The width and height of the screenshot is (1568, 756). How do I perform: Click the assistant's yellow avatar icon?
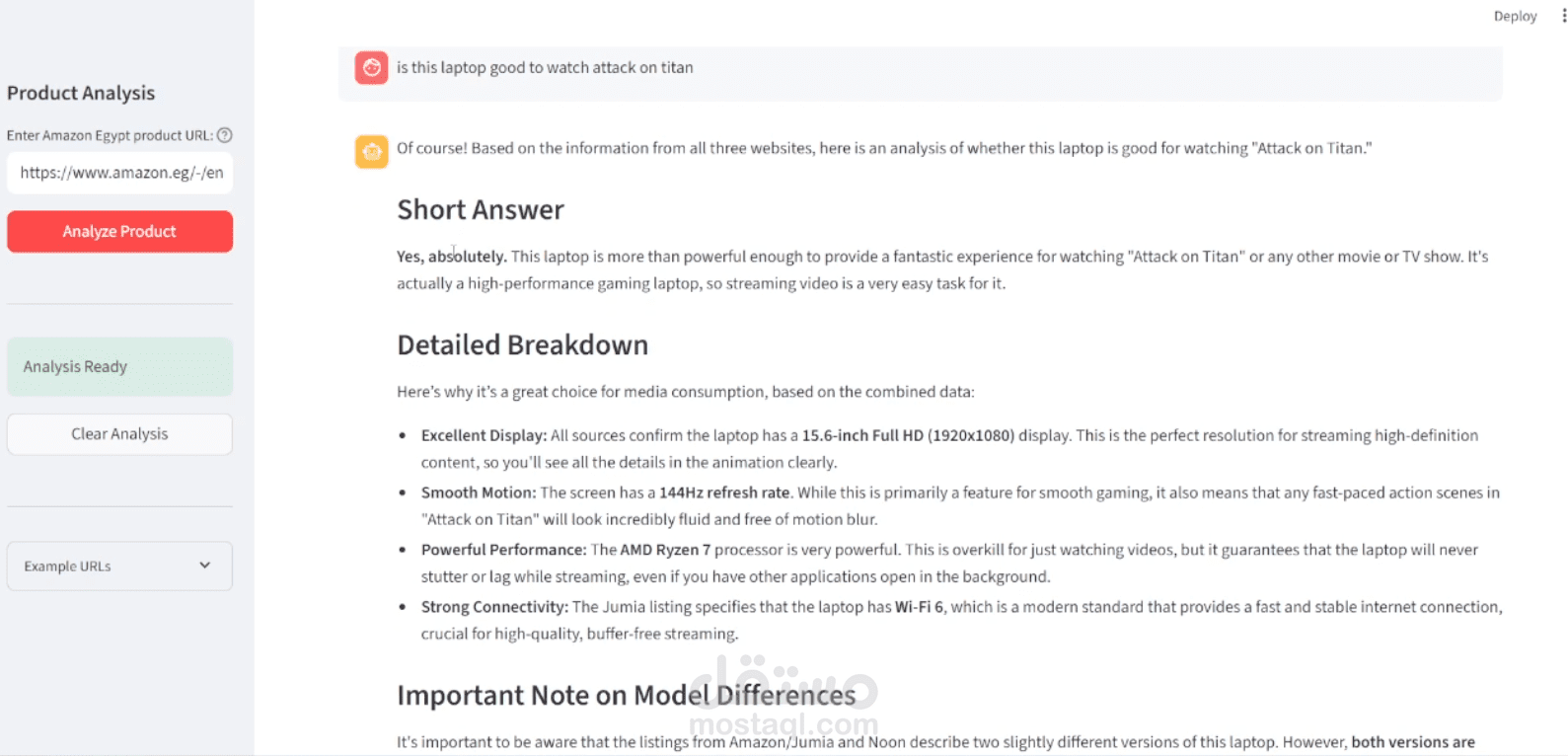click(x=372, y=151)
